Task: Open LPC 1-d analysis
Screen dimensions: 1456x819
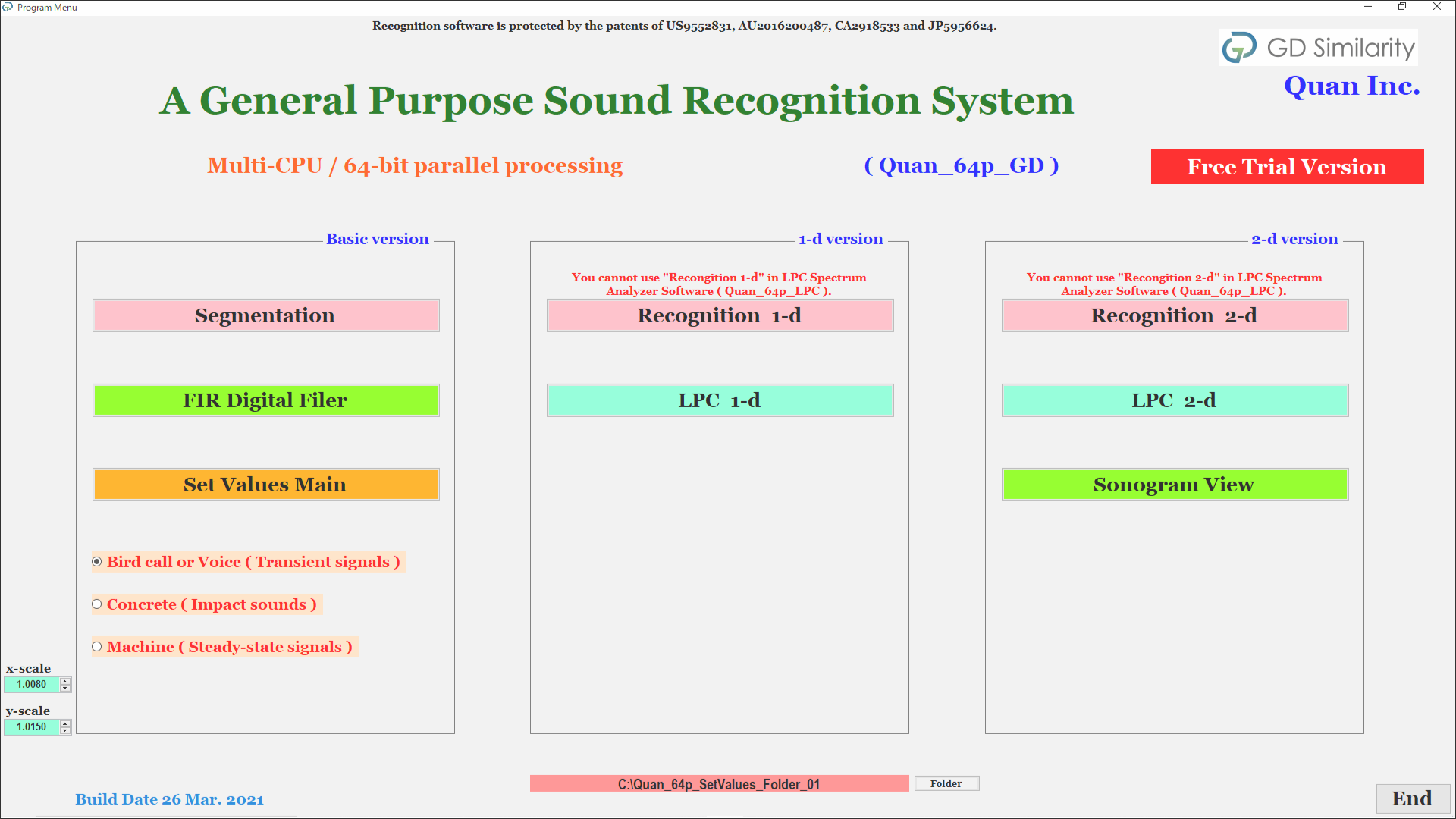Action: (x=720, y=400)
